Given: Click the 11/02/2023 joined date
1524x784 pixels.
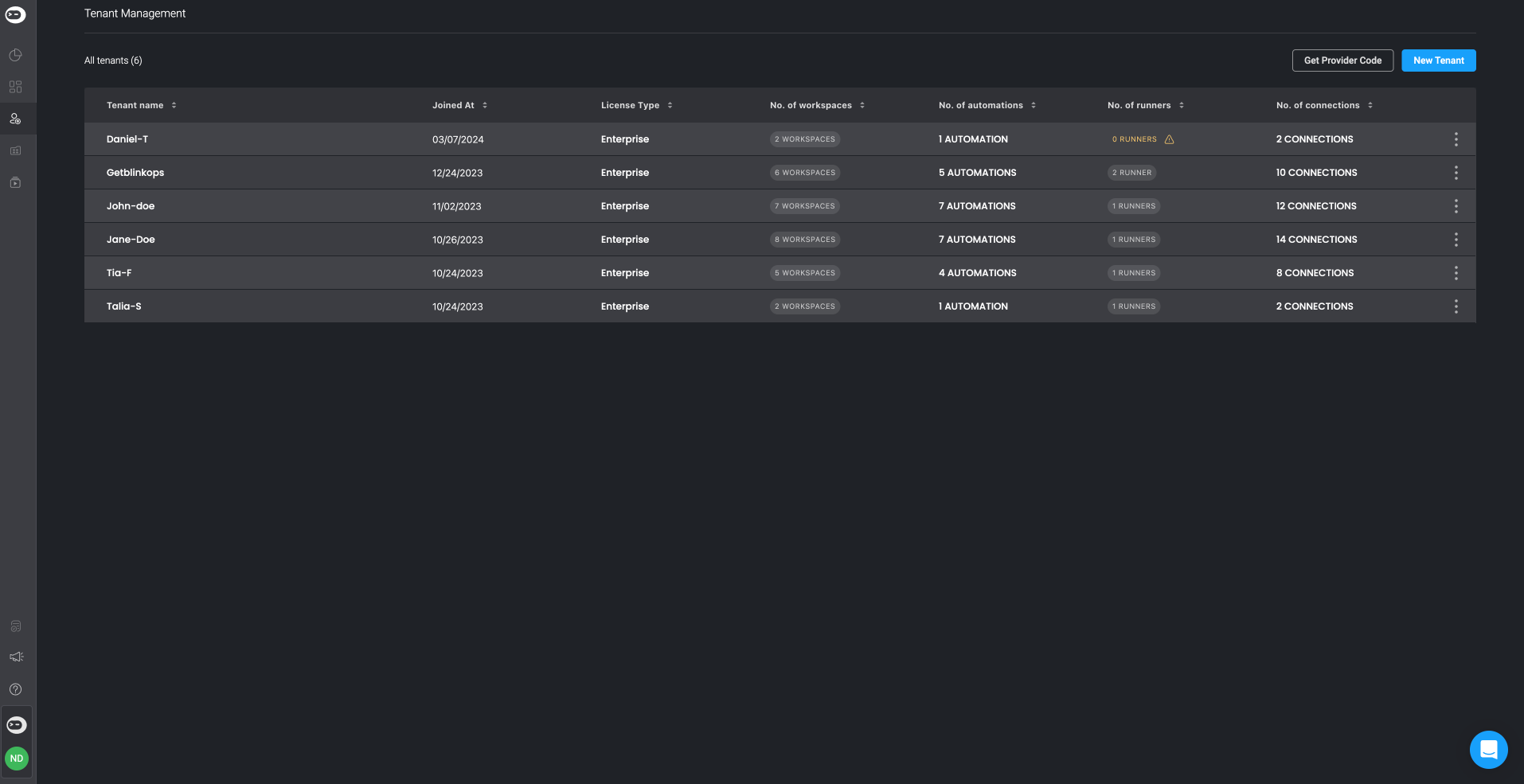Looking at the screenshot, I should (x=456, y=206).
